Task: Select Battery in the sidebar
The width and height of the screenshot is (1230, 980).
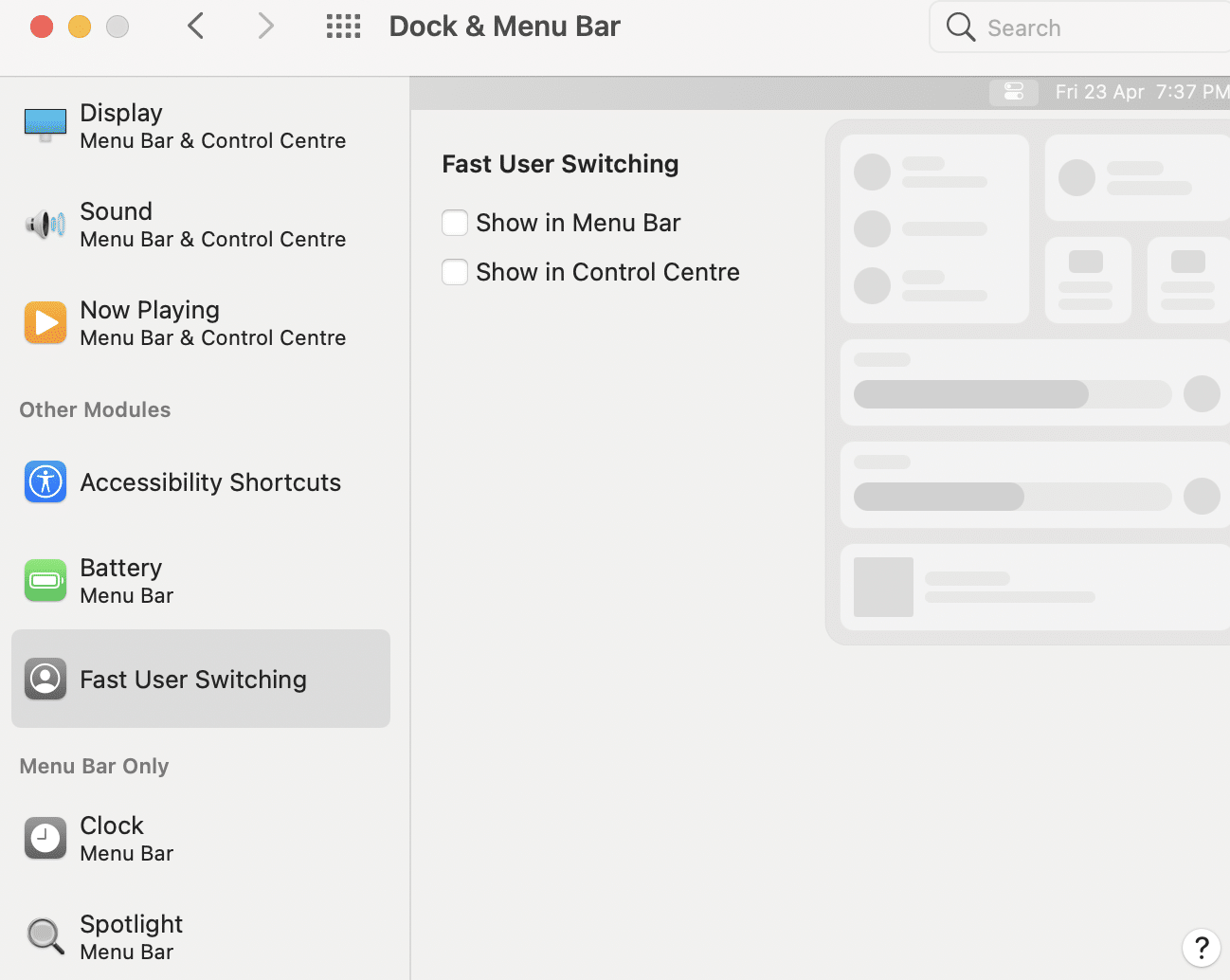Action: point(201,581)
